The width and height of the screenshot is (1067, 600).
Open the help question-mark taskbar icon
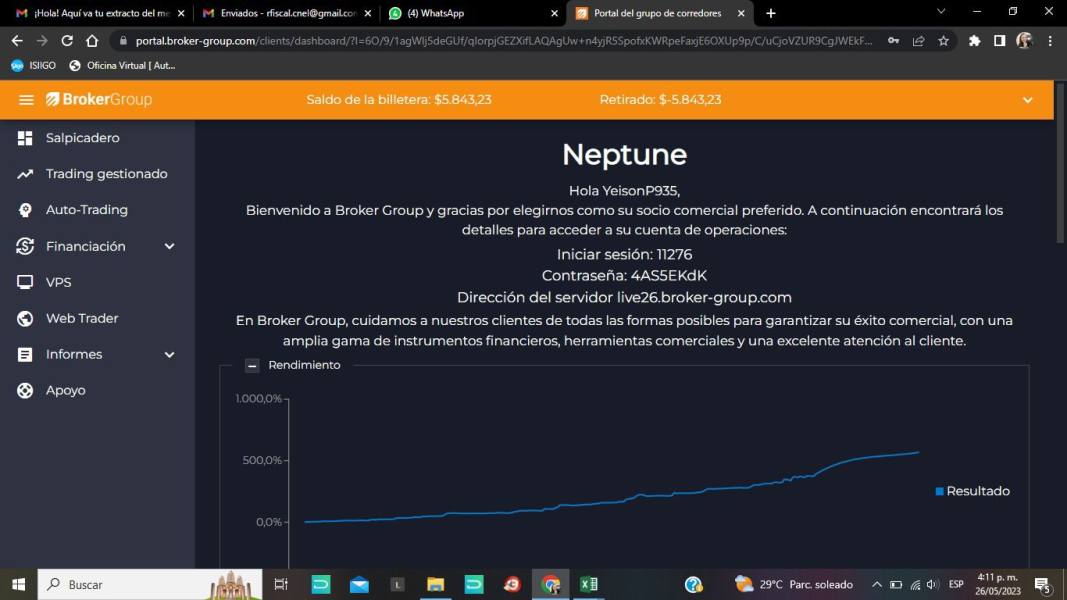(x=693, y=584)
